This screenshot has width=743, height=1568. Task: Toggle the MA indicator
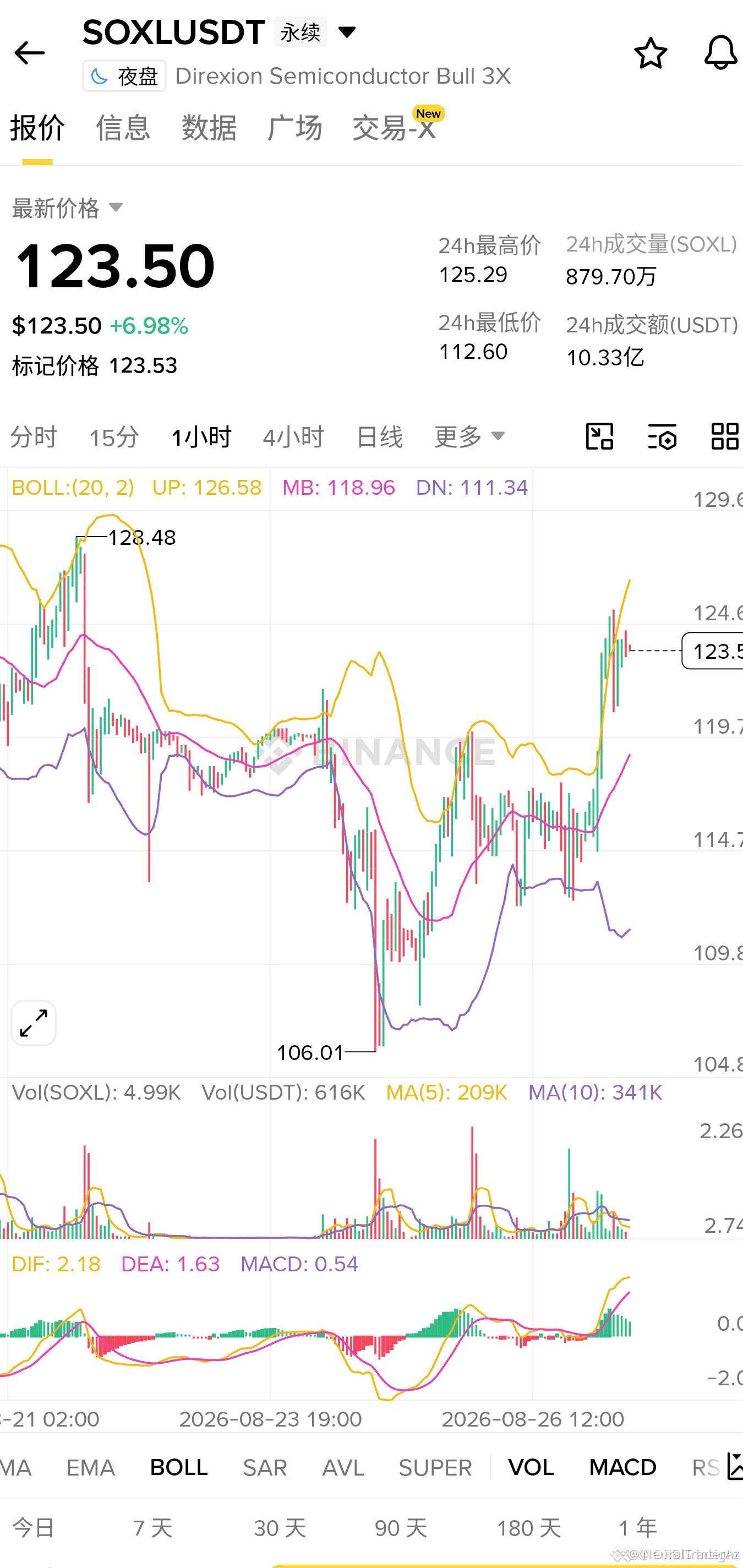tap(15, 1468)
